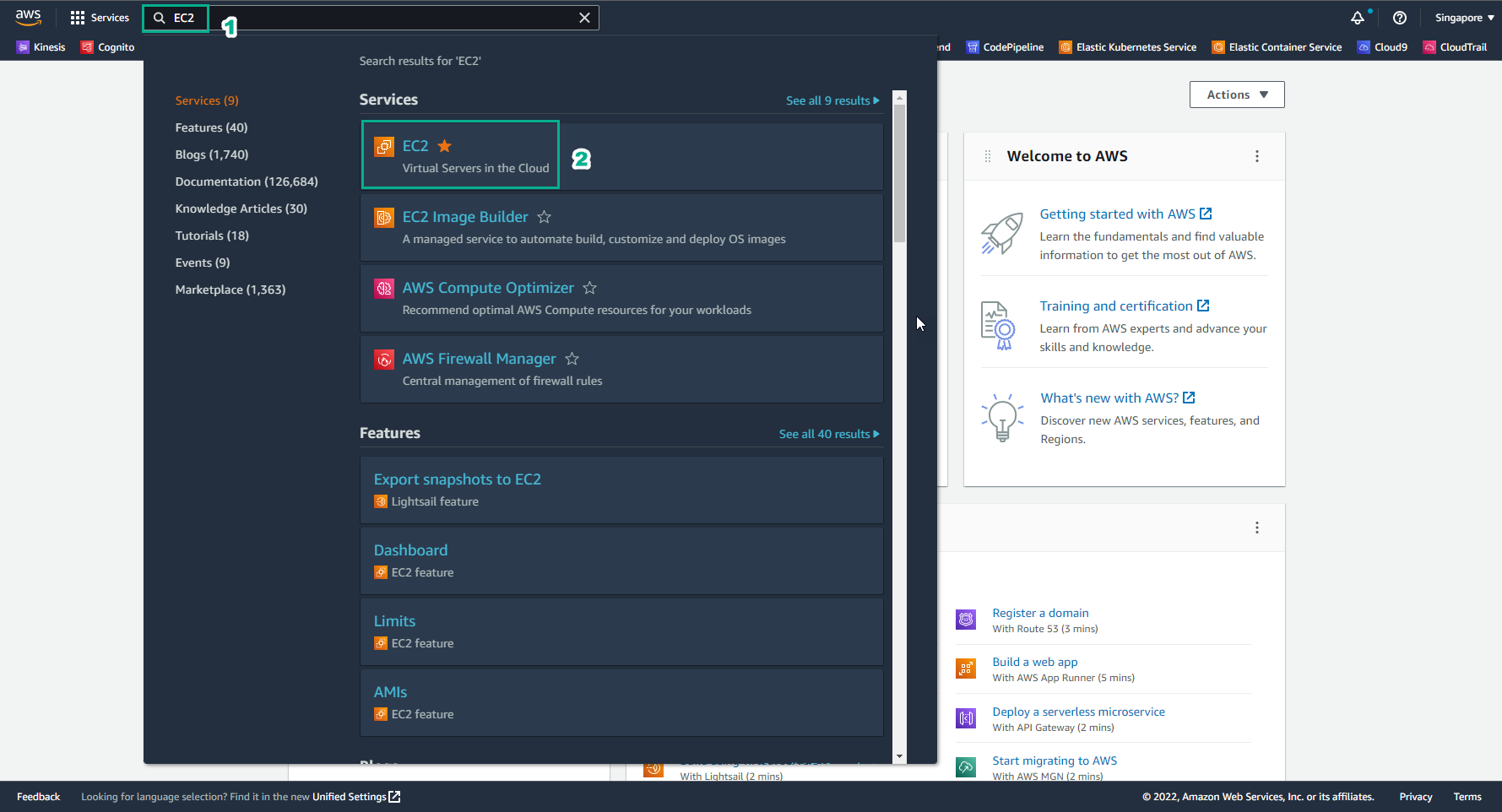Image resolution: width=1502 pixels, height=812 pixels.
Task: Click the search results vertical scrollbar
Action: (x=899, y=173)
